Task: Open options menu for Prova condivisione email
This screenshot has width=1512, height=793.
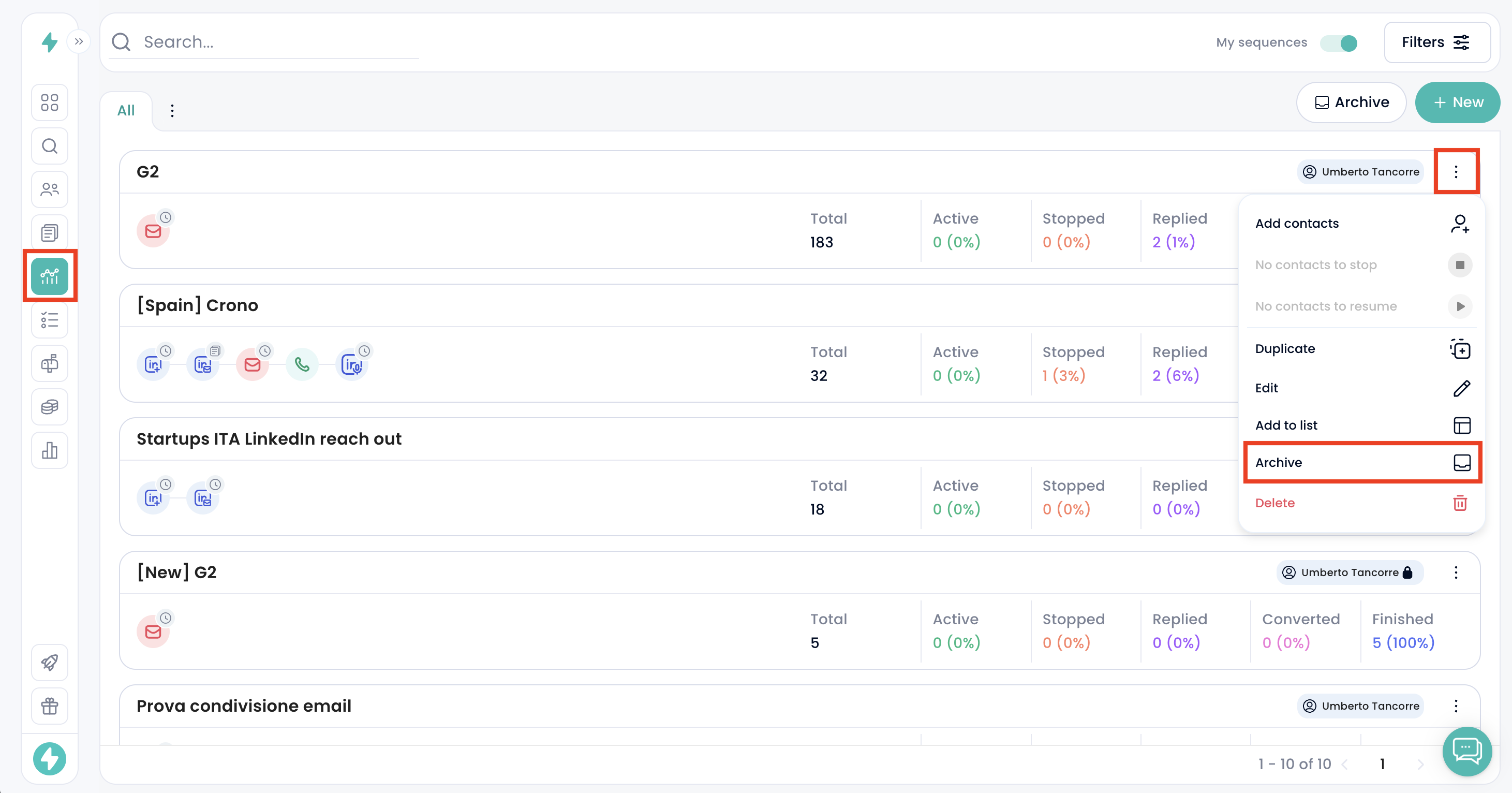Action: coord(1456,706)
